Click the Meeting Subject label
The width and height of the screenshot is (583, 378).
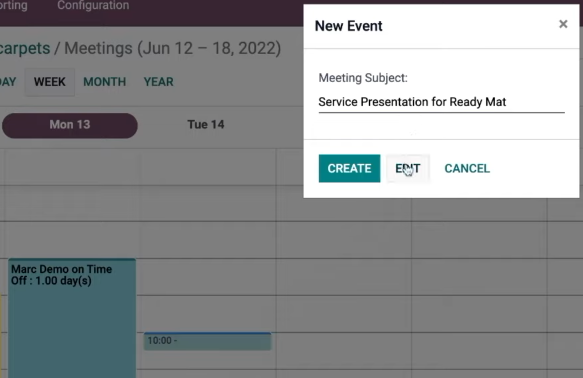tap(363, 78)
